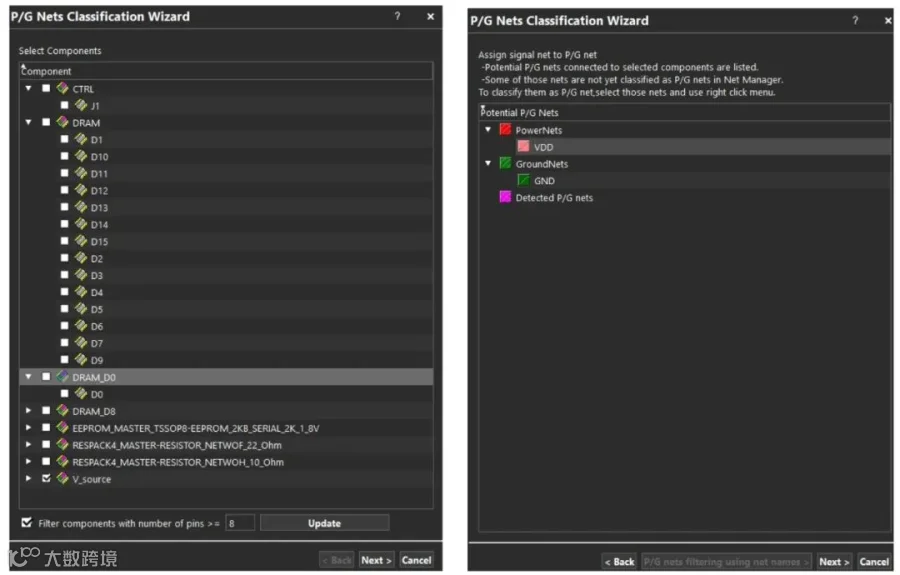Image resolution: width=900 pixels, height=575 pixels.
Task: Expand the V_source tree node
Action: click(28, 478)
